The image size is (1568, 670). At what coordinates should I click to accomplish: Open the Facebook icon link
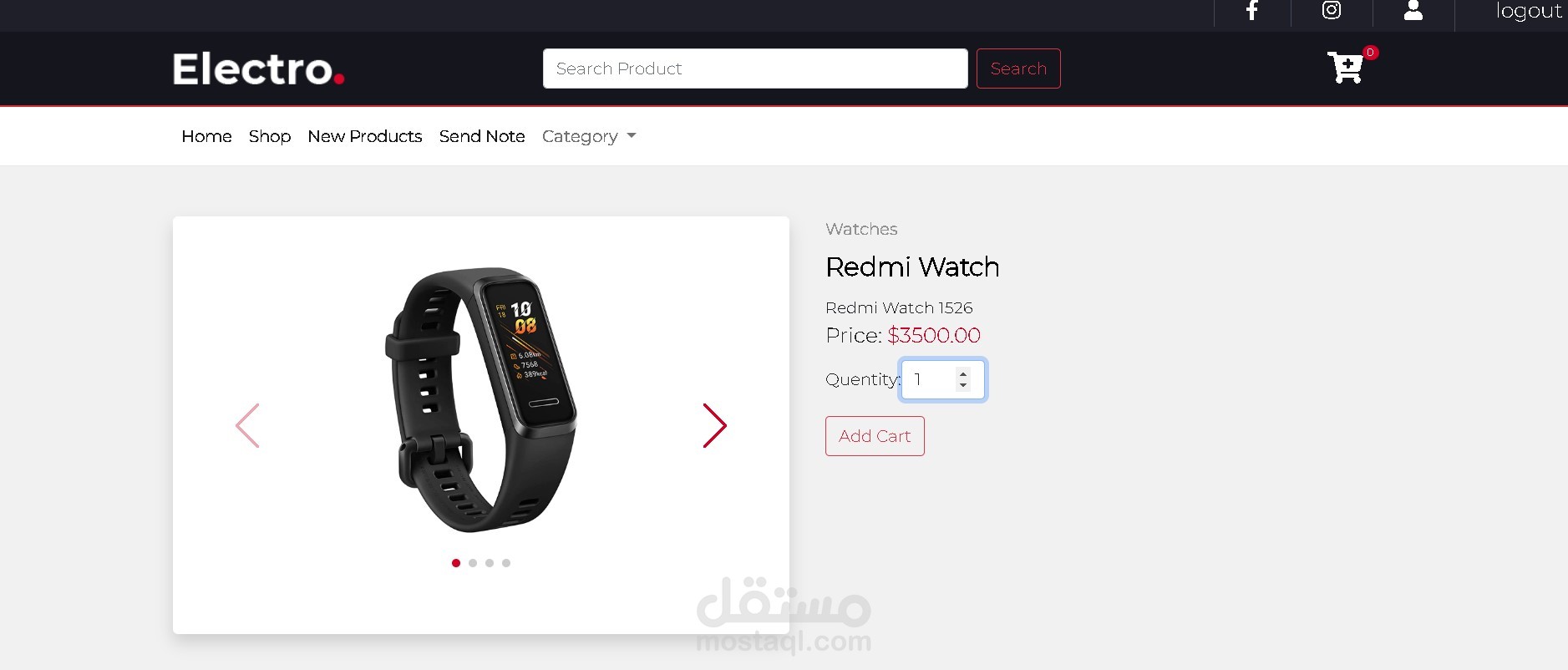[1251, 11]
